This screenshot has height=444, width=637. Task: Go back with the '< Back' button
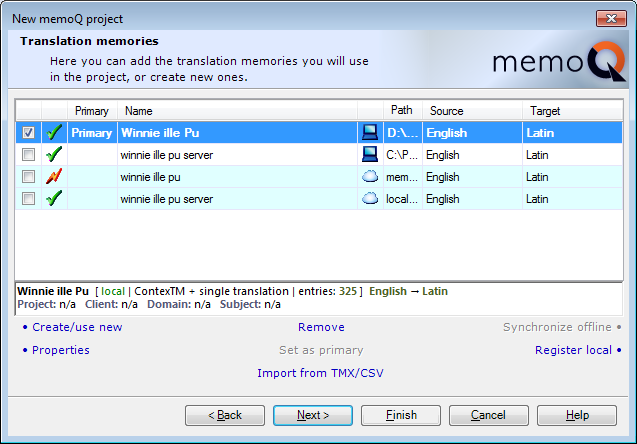coord(225,415)
